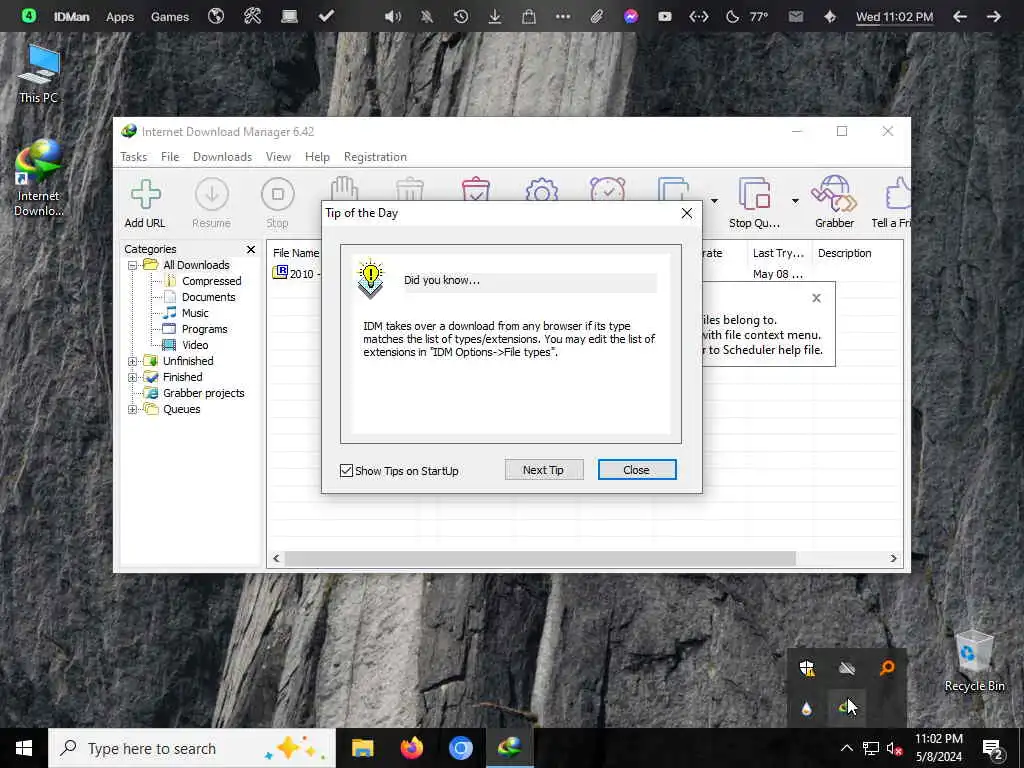
Task: Click the globe icon in the top bar
Action: [216, 16]
